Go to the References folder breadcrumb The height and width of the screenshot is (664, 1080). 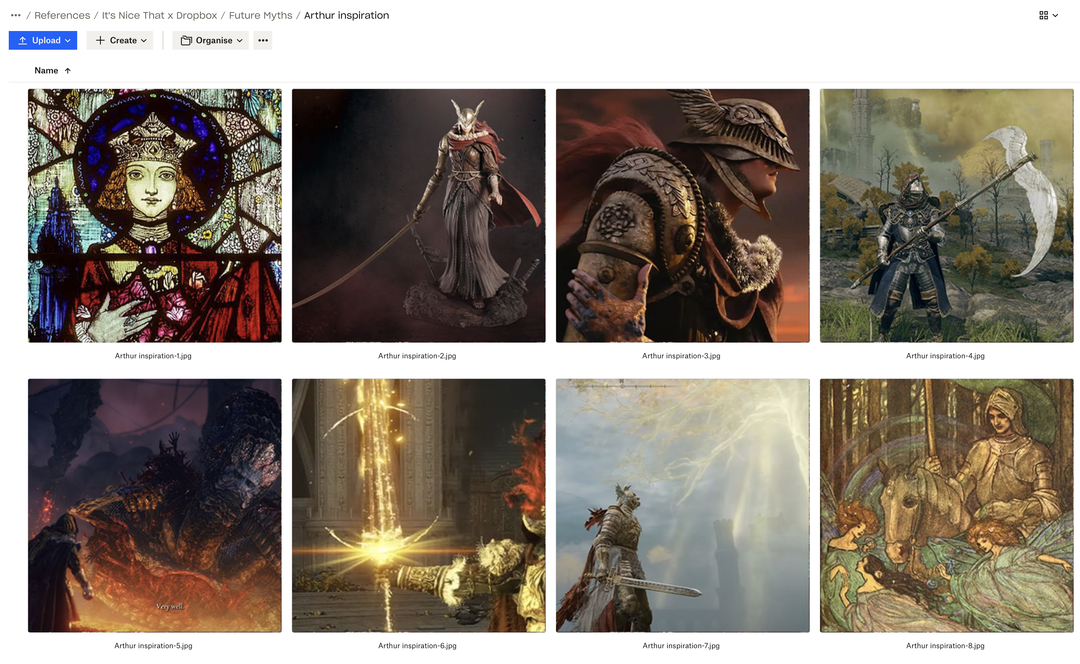tap(62, 15)
